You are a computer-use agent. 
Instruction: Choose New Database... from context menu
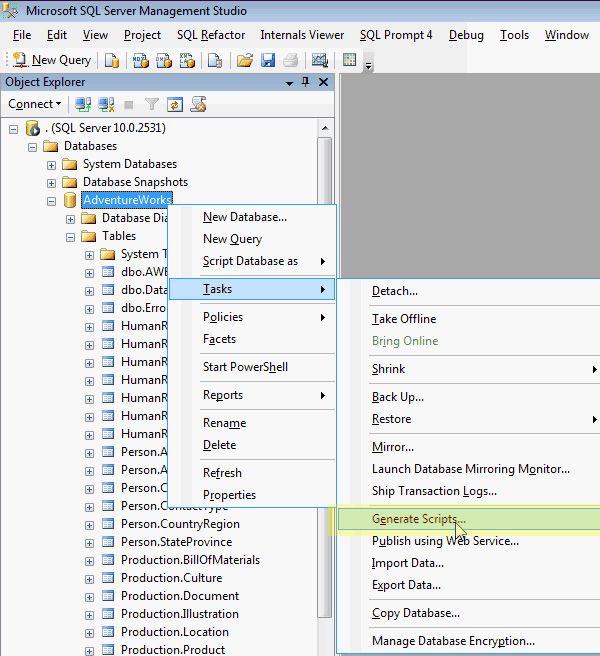(x=252, y=217)
